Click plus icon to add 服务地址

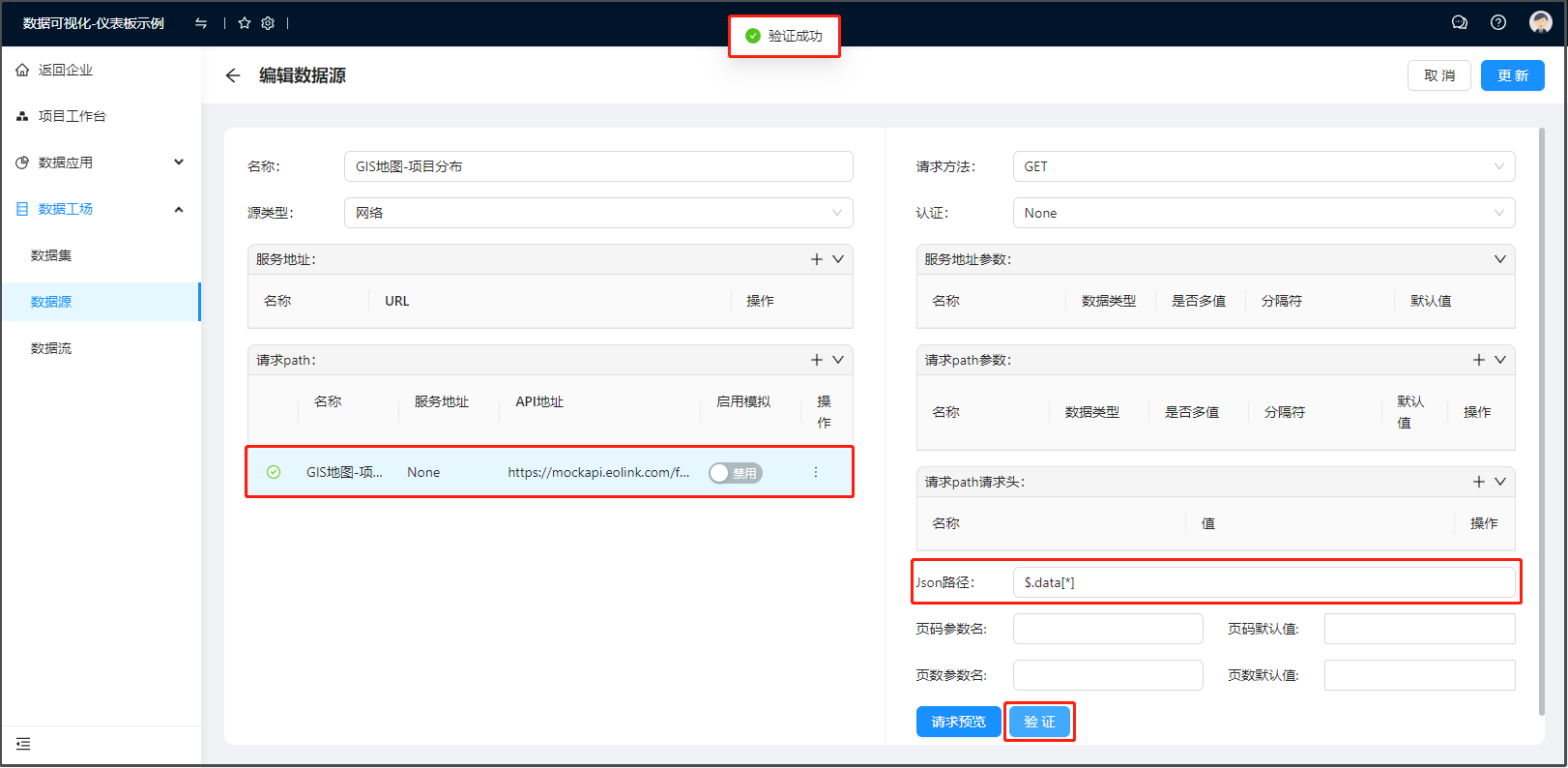point(817,259)
